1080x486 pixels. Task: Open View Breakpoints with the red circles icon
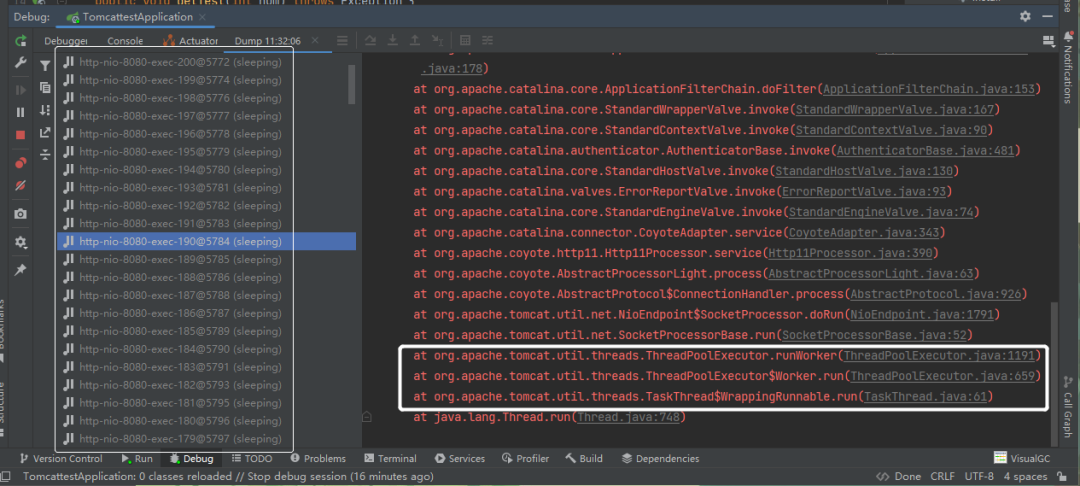tap(21, 163)
